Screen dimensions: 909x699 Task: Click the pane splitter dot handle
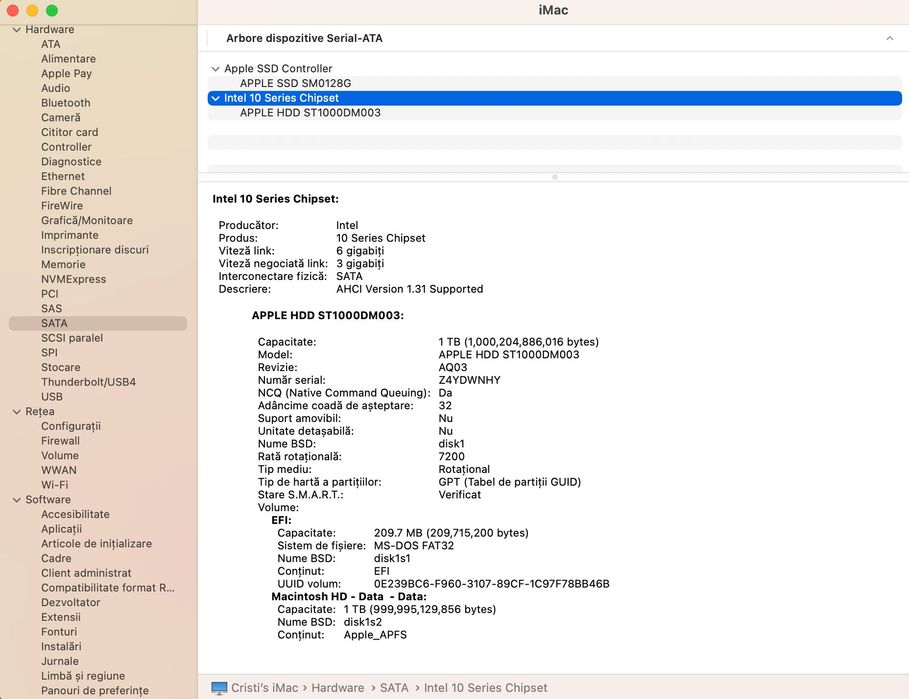(x=555, y=177)
